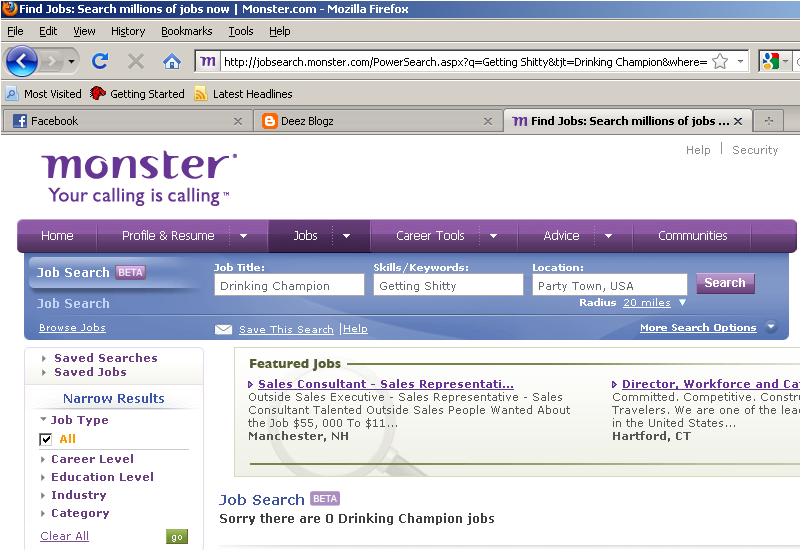Viewport: 802px width, 553px height.
Task: Click the Skills/Keywords input field
Action: 449,285
